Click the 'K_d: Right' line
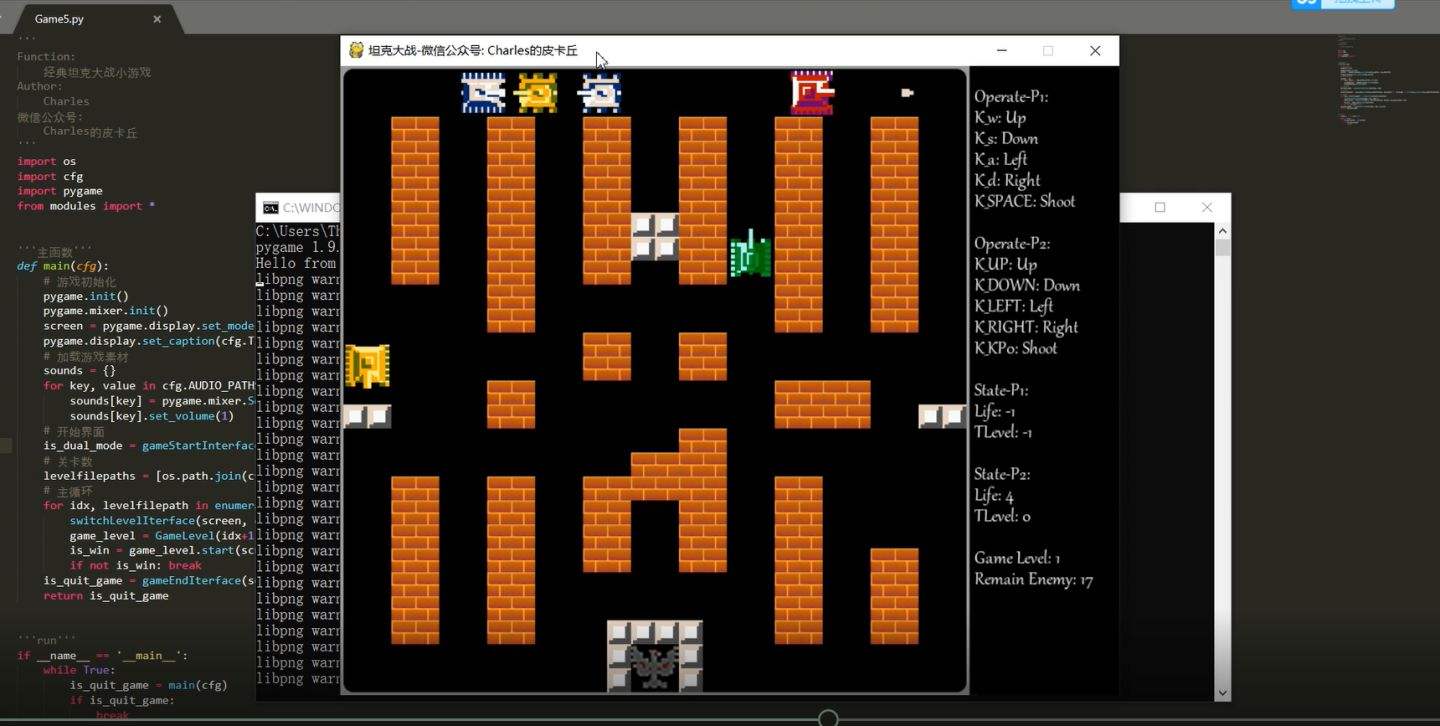The width and height of the screenshot is (1440, 726). point(1008,180)
